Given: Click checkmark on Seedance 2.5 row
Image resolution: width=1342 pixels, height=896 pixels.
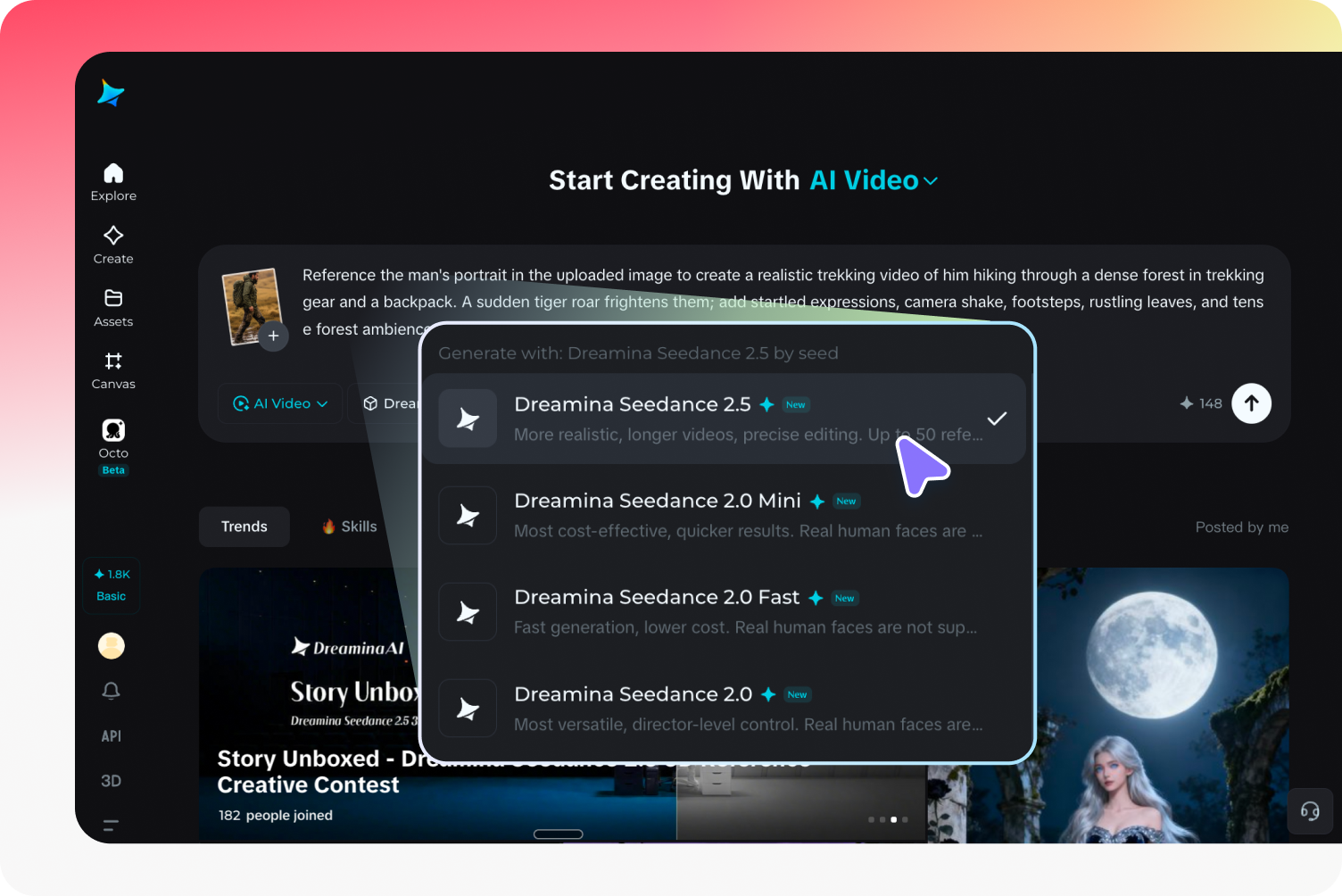Looking at the screenshot, I should pyautogui.click(x=997, y=419).
